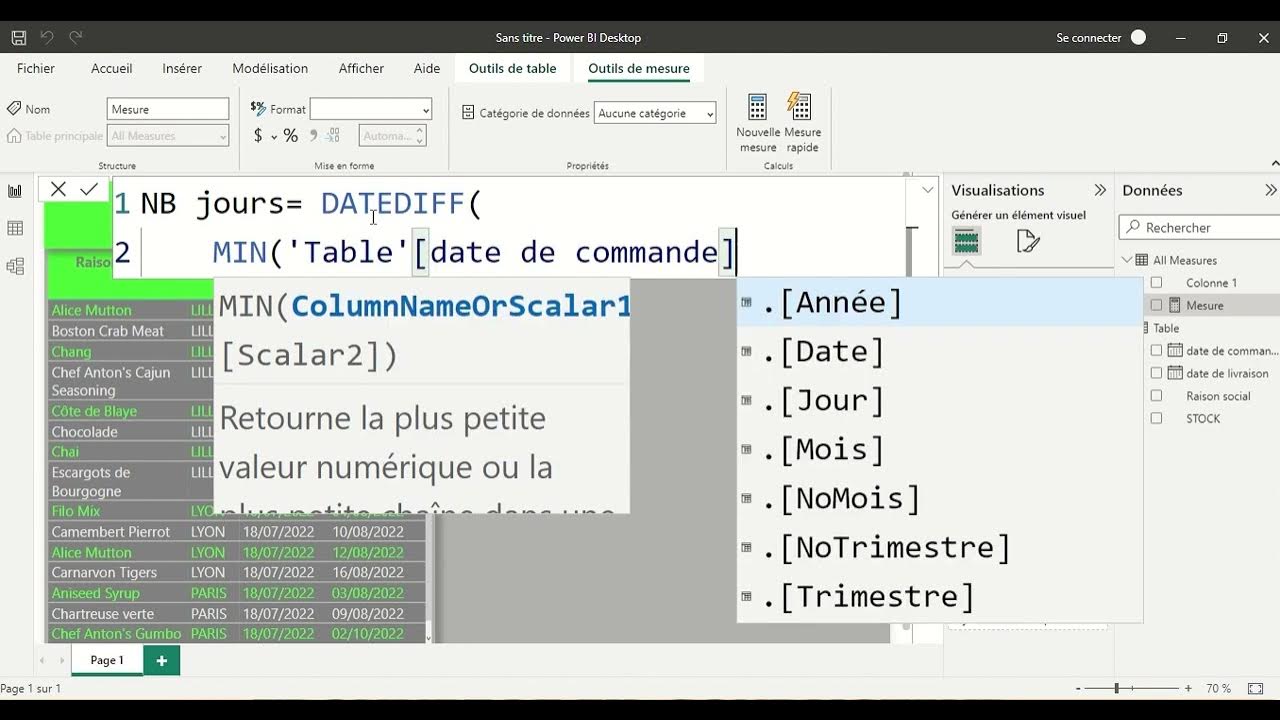Click the date de commande calendar icon
This screenshot has height=720, width=1280.
(1175, 351)
